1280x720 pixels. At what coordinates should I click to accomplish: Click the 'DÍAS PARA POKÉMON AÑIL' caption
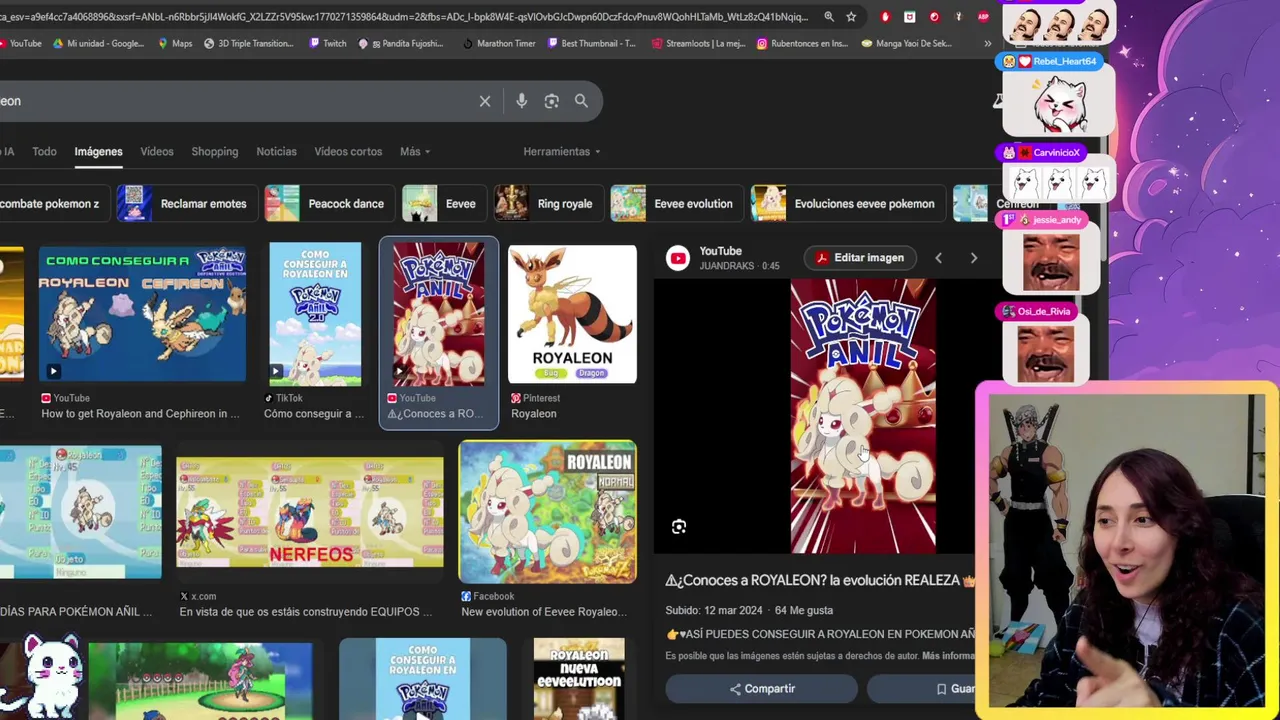pos(76,612)
